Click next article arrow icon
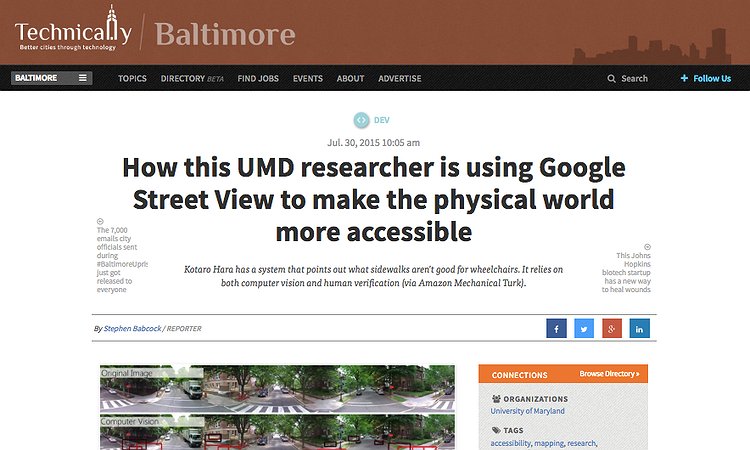This screenshot has height=450, width=750. pos(647,247)
